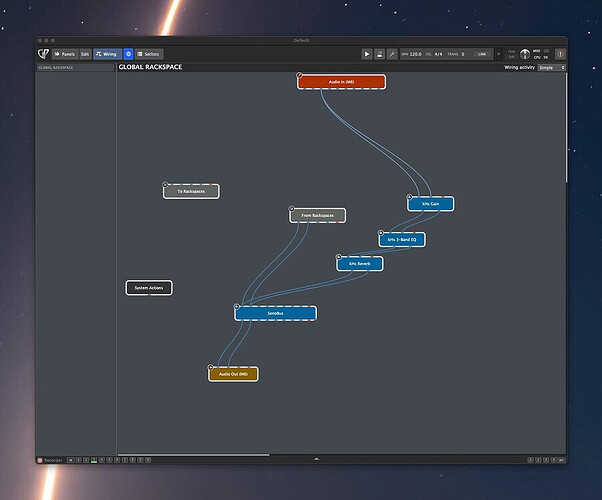Toggle bypass icon on kHs Gain
Image resolution: width=602 pixels, height=500 pixels.
pyautogui.click(x=409, y=197)
